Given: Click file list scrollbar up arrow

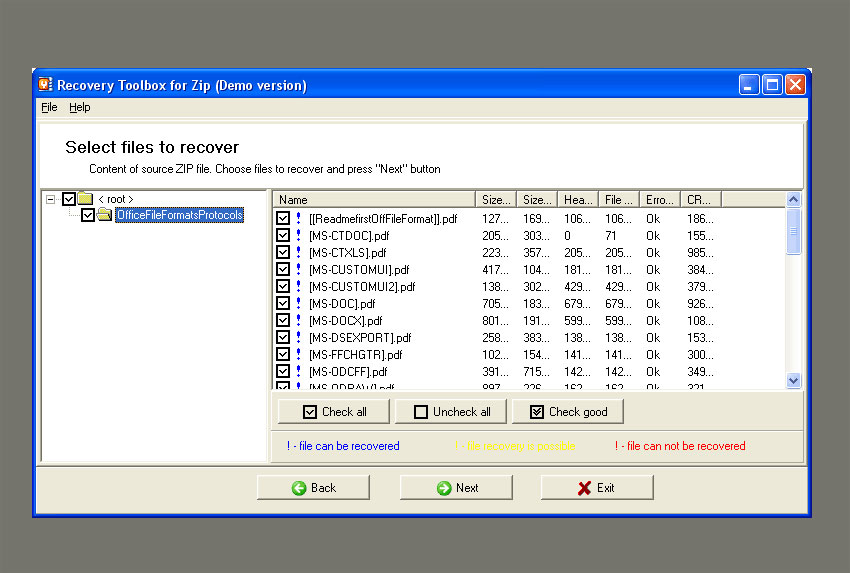Looking at the screenshot, I should coord(794,199).
